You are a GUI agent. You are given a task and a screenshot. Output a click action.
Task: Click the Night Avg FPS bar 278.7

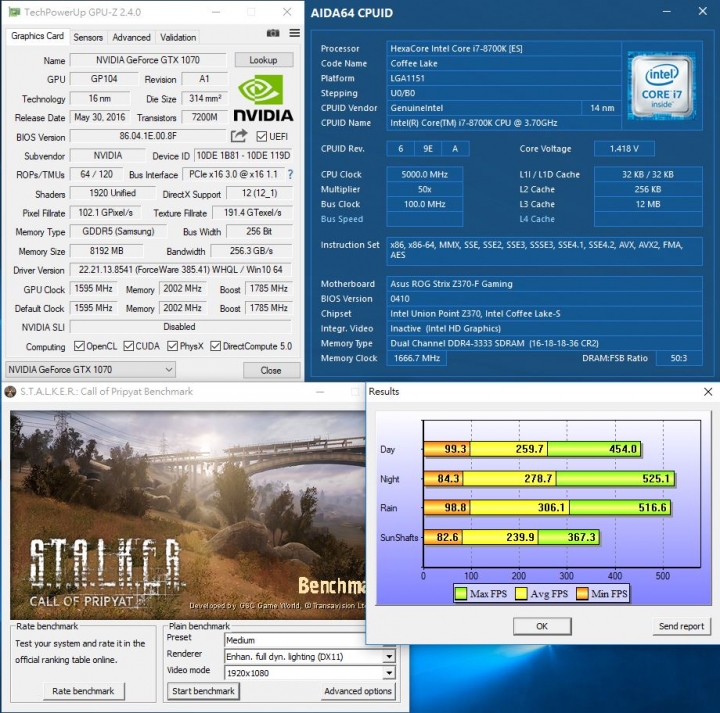(x=510, y=478)
